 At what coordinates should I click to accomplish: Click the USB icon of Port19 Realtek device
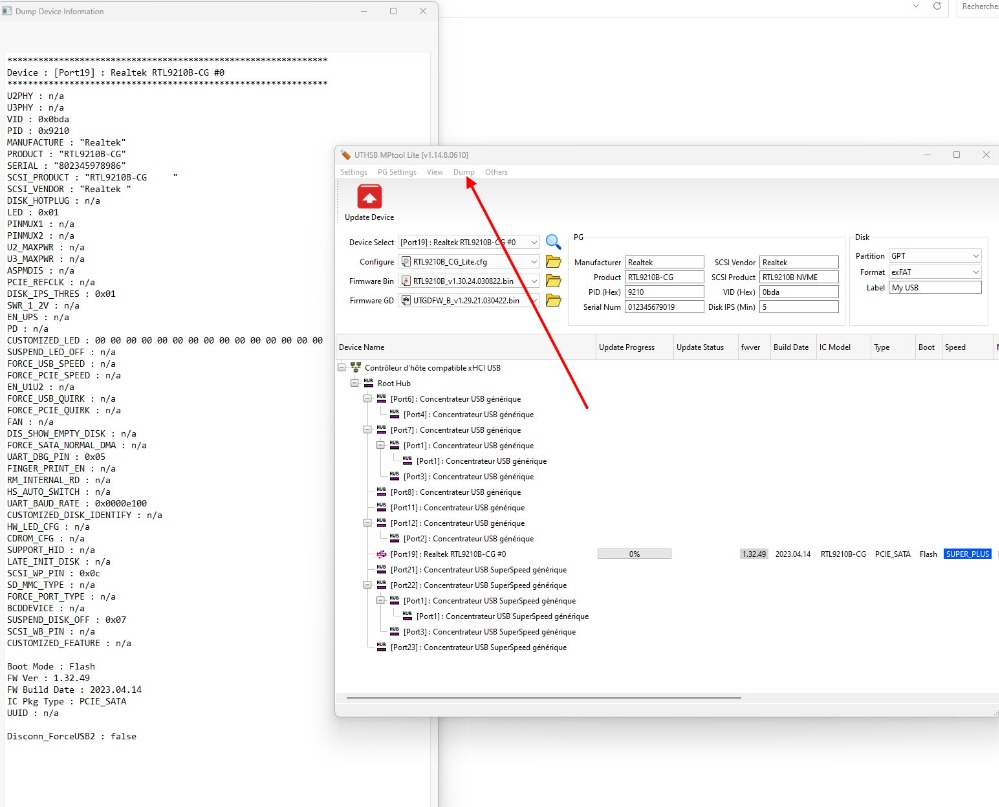381,554
